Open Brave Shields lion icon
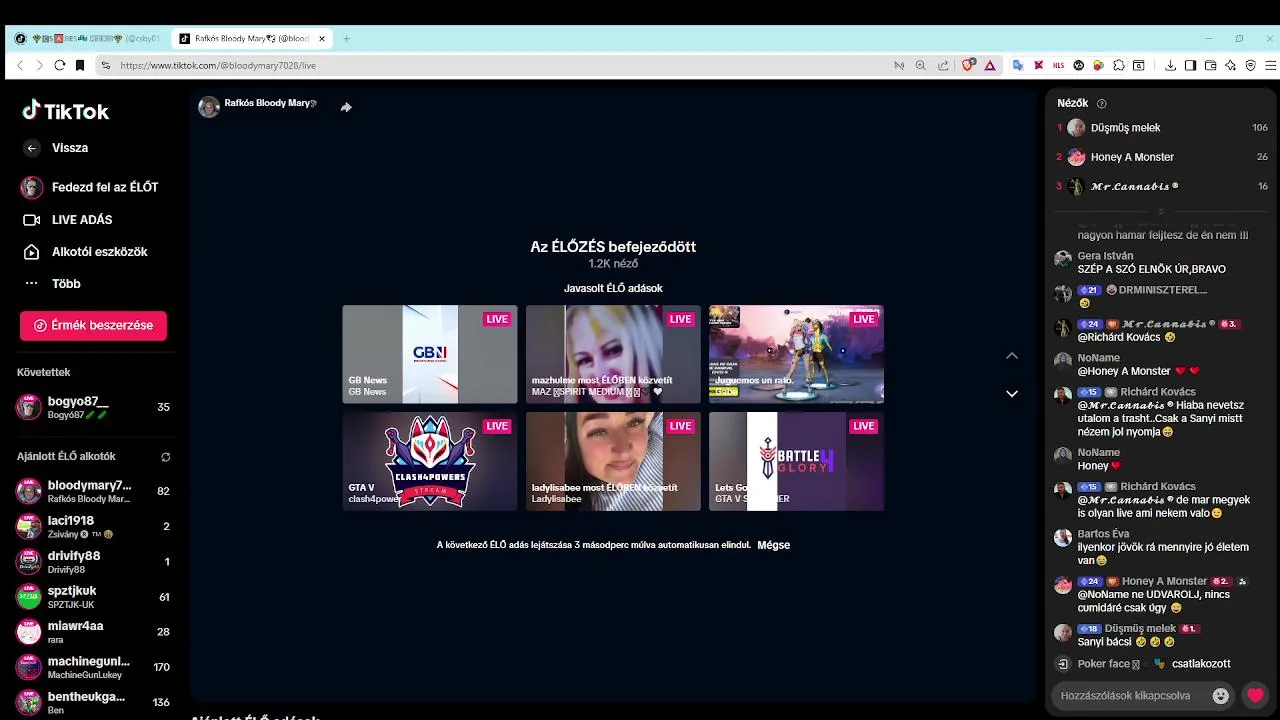 point(968,65)
